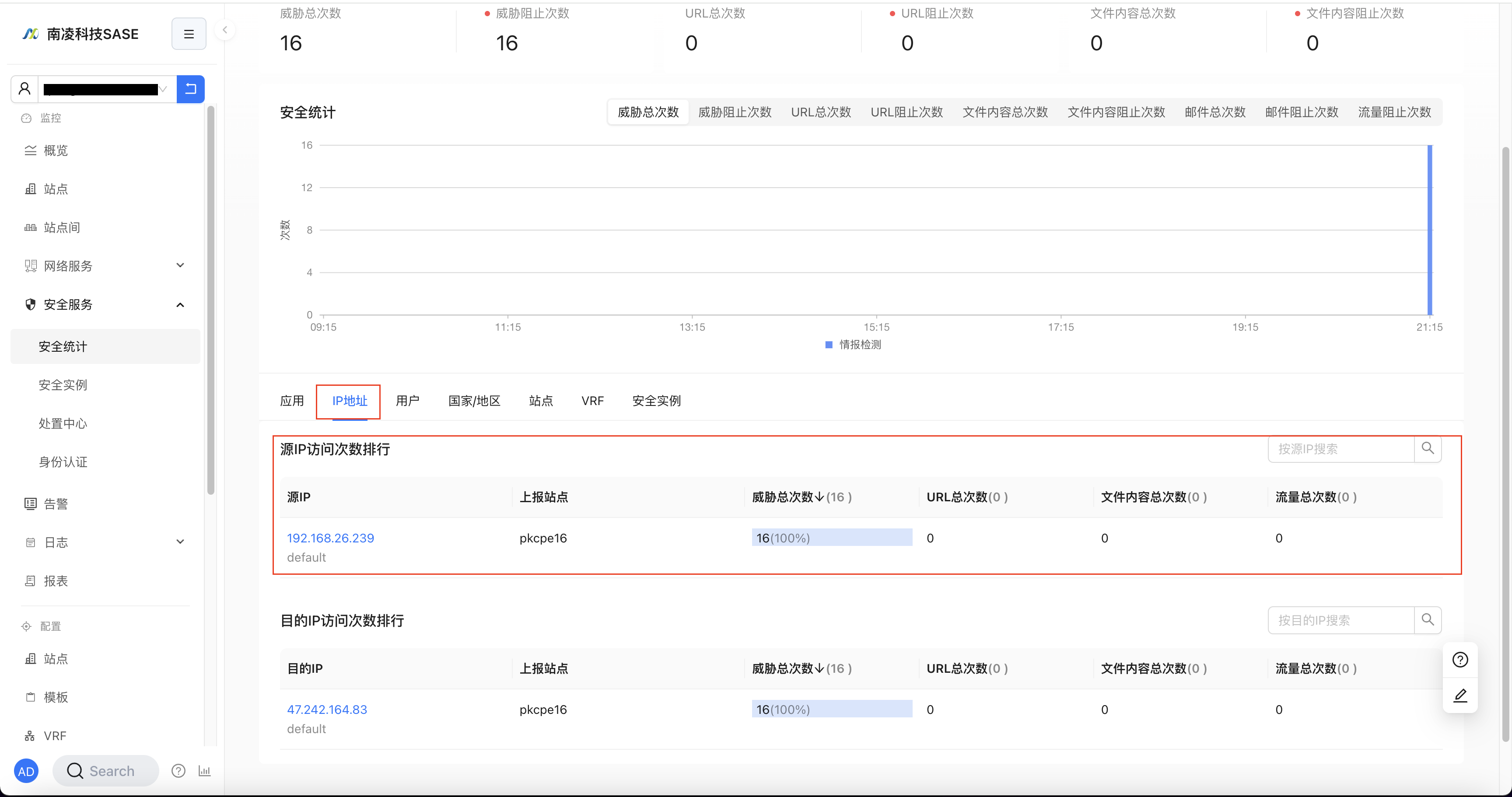Click the destination IP search magnifier icon
This screenshot has height=797, width=1512.
[1428, 620]
